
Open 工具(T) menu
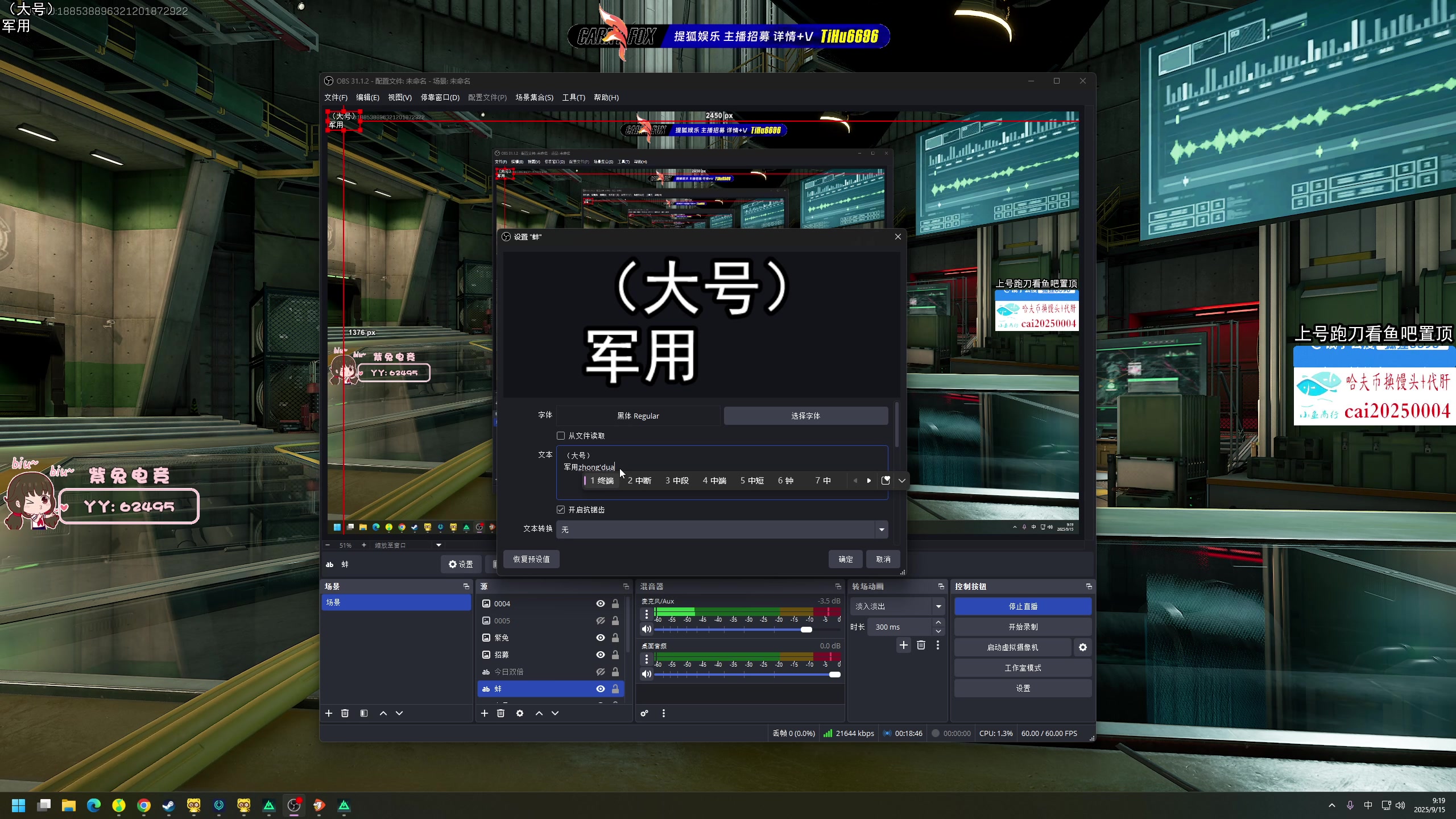pos(573,97)
